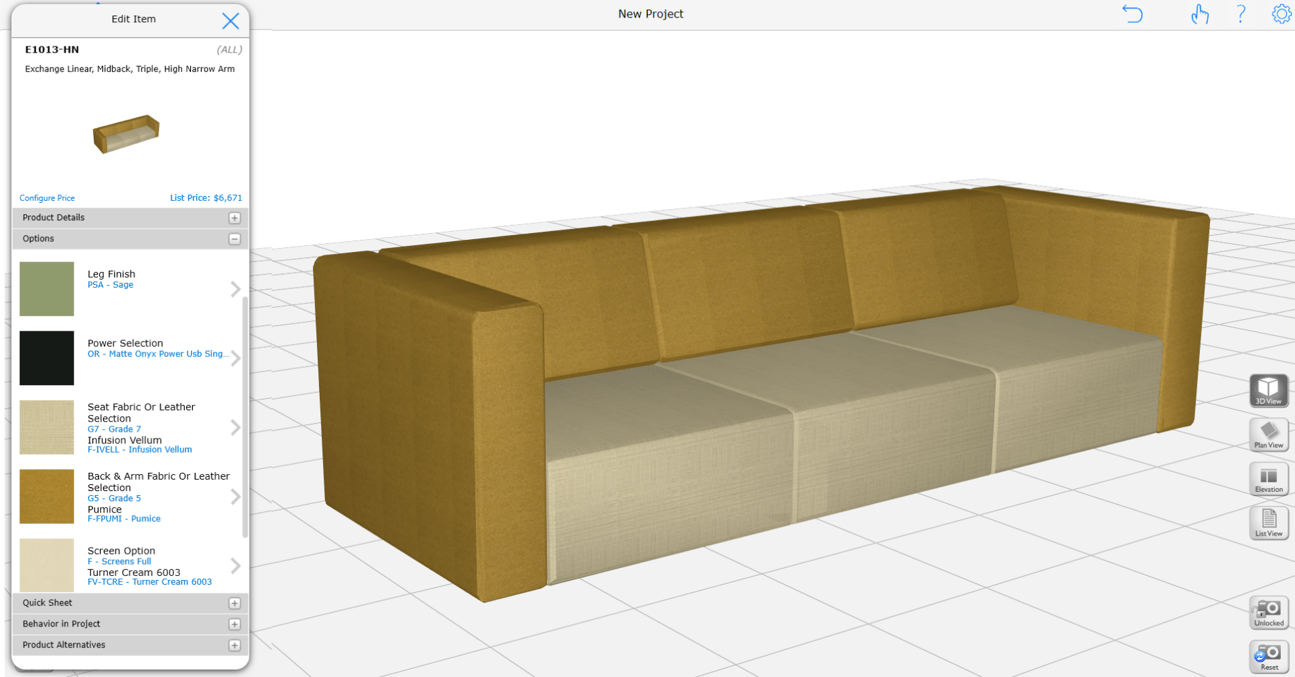Click the List Price $6,671 link
The width and height of the screenshot is (1295, 677).
(x=206, y=197)
